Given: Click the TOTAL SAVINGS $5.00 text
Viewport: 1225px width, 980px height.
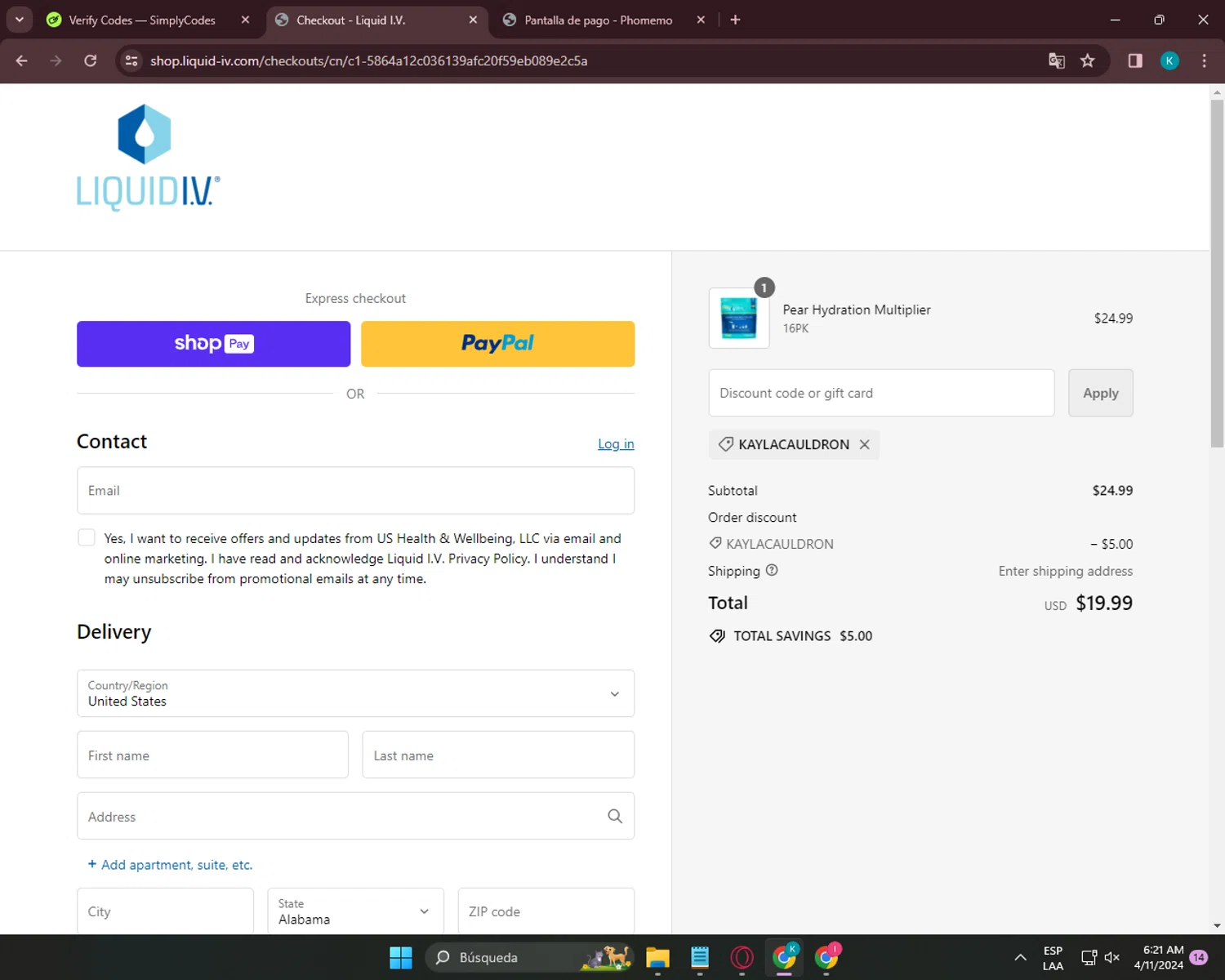Looking at the screenshot, I should (x=791, y=636).
